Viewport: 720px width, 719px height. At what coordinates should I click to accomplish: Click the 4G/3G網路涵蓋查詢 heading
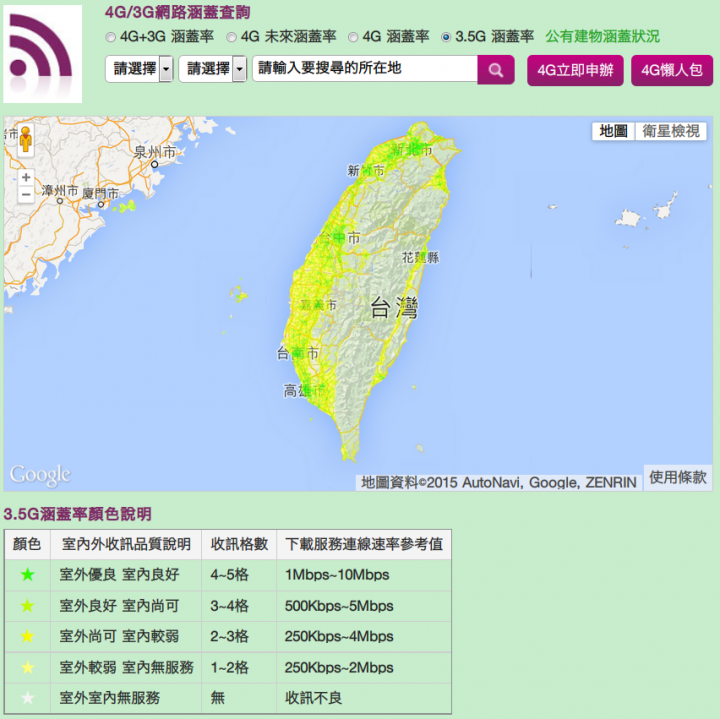177,12
